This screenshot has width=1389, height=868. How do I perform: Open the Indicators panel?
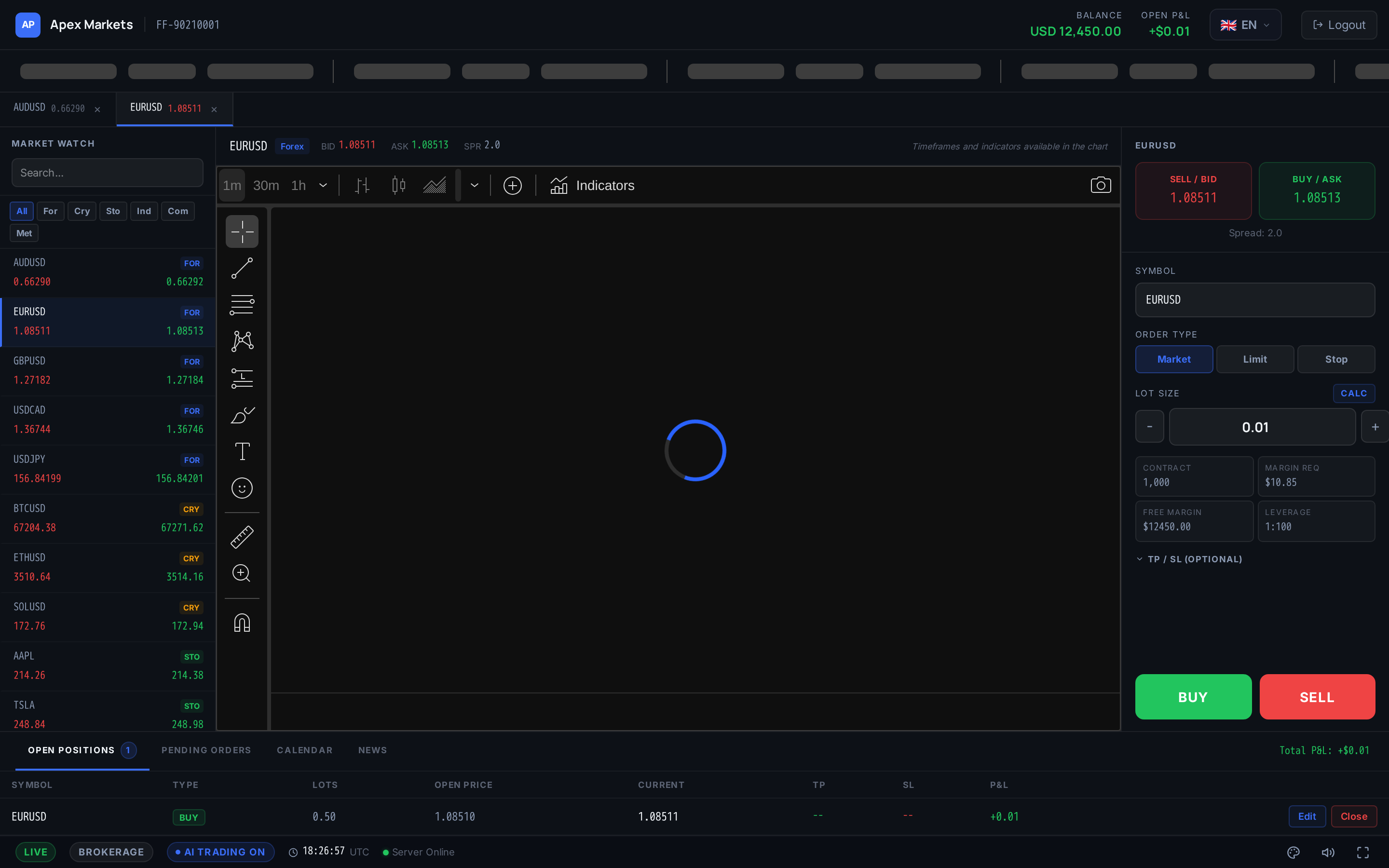pos(592,186)
